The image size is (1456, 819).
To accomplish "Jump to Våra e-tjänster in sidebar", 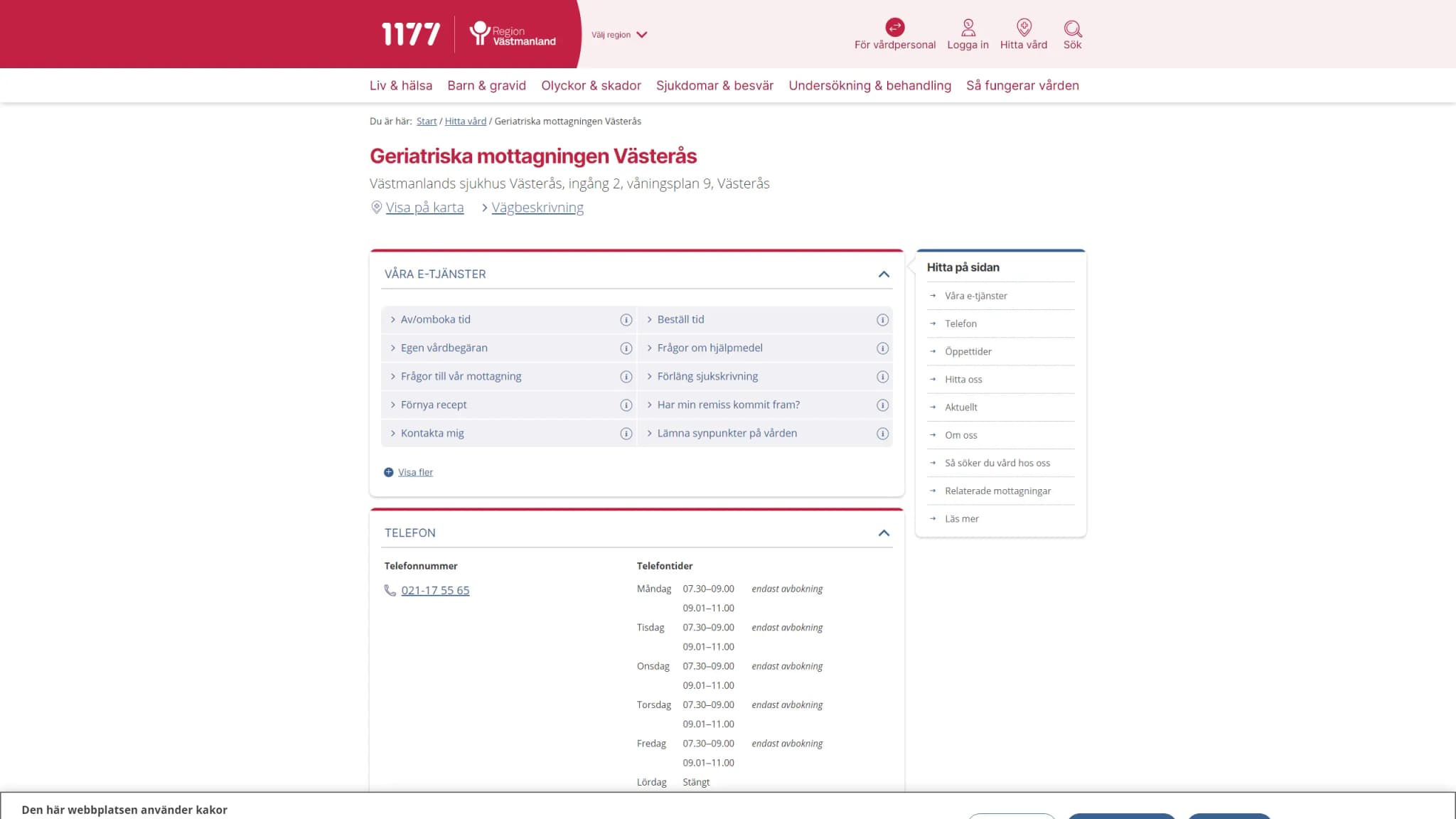I will click(975, 296).
